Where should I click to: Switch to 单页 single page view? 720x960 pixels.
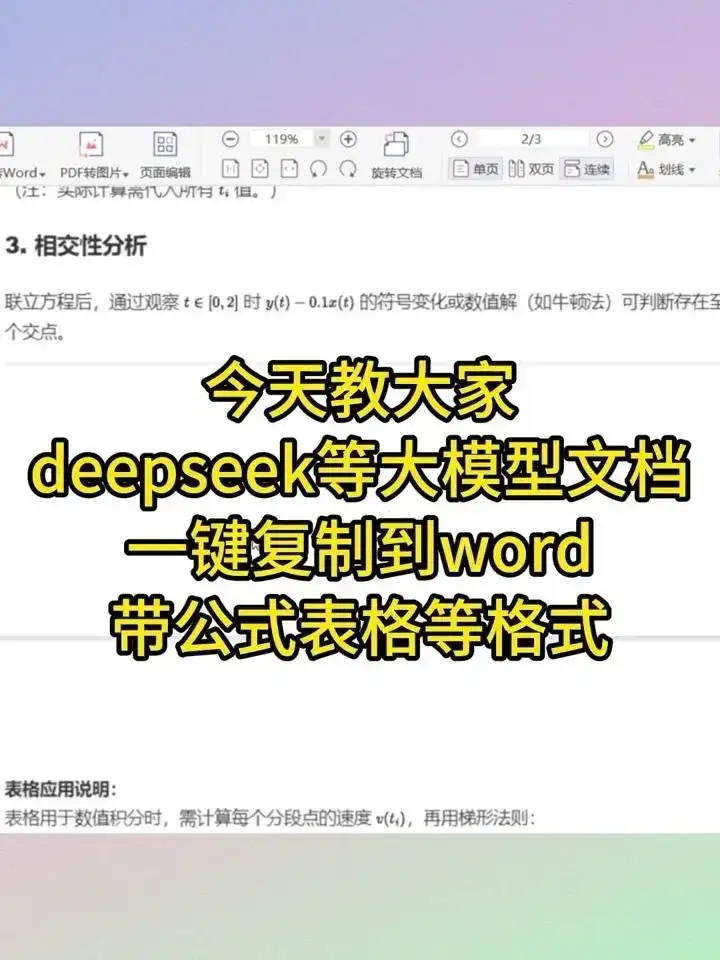point(475,168)
